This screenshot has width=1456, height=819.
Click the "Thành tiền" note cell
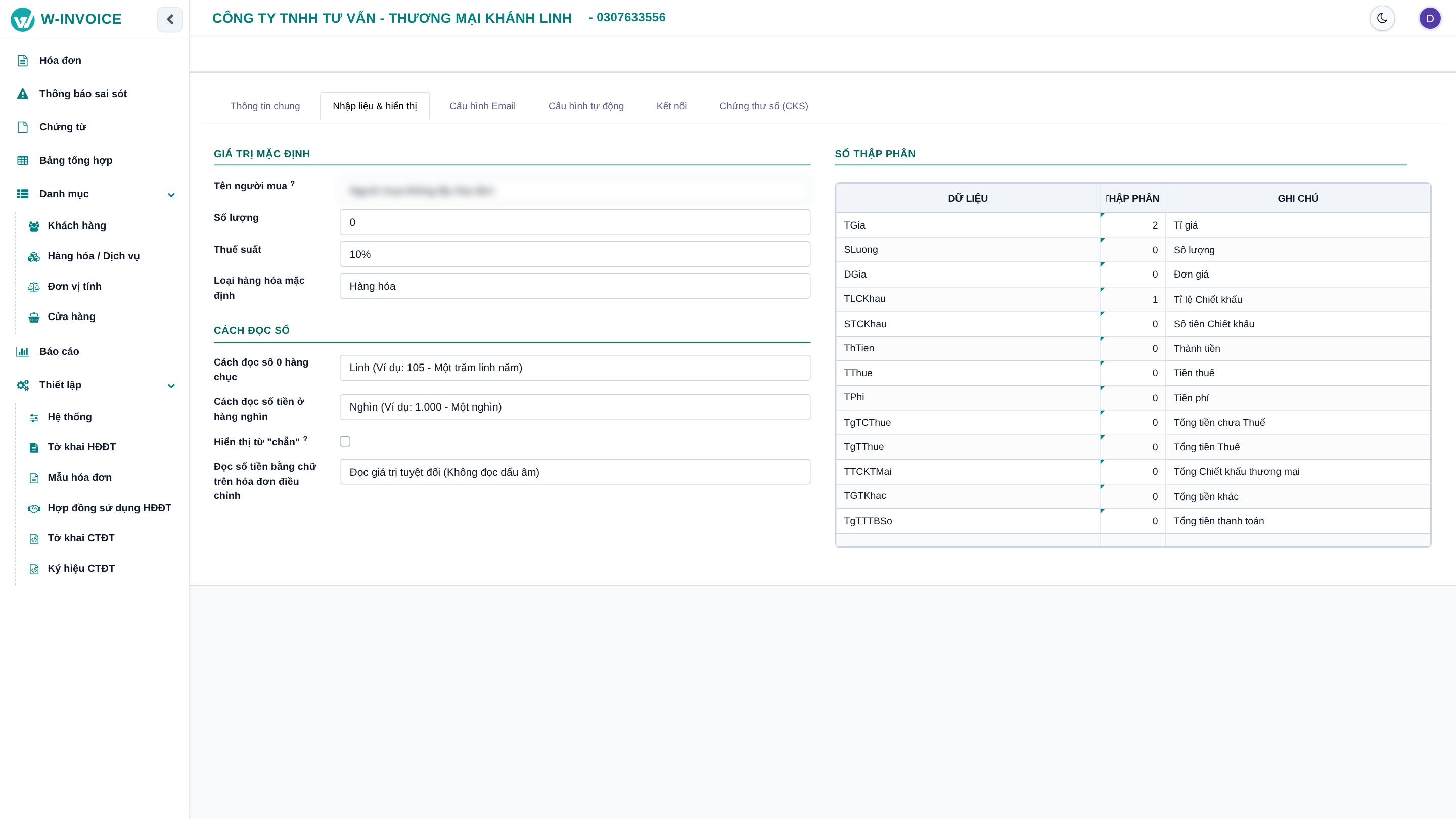pos(1298,348)
